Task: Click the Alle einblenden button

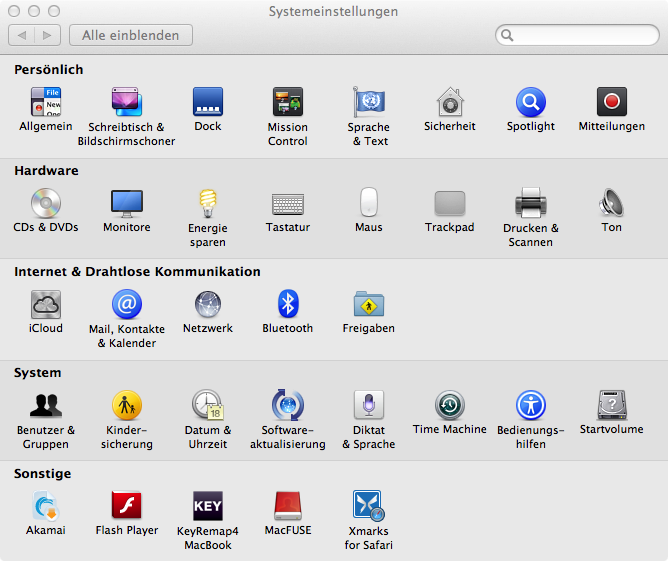Action: pyautogui.click(x=131, y=35)
